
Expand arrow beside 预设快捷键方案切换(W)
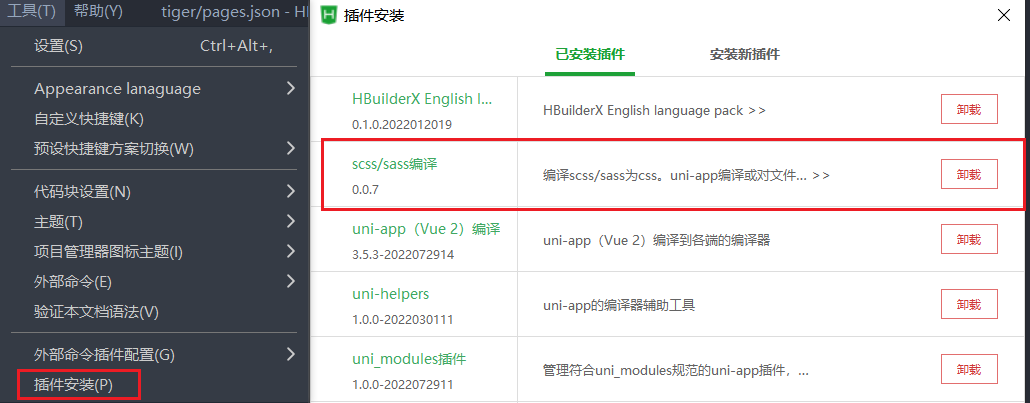tap(291, 149)
